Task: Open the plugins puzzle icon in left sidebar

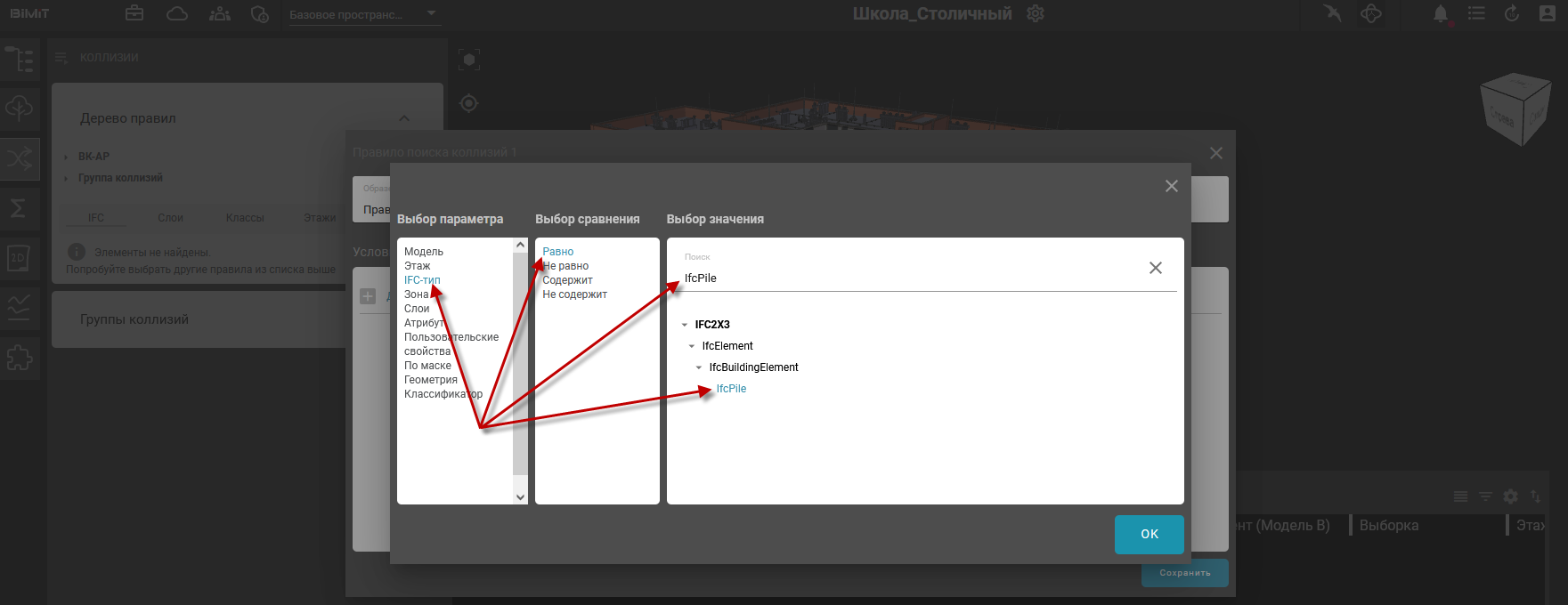Action: pos(19,358)
